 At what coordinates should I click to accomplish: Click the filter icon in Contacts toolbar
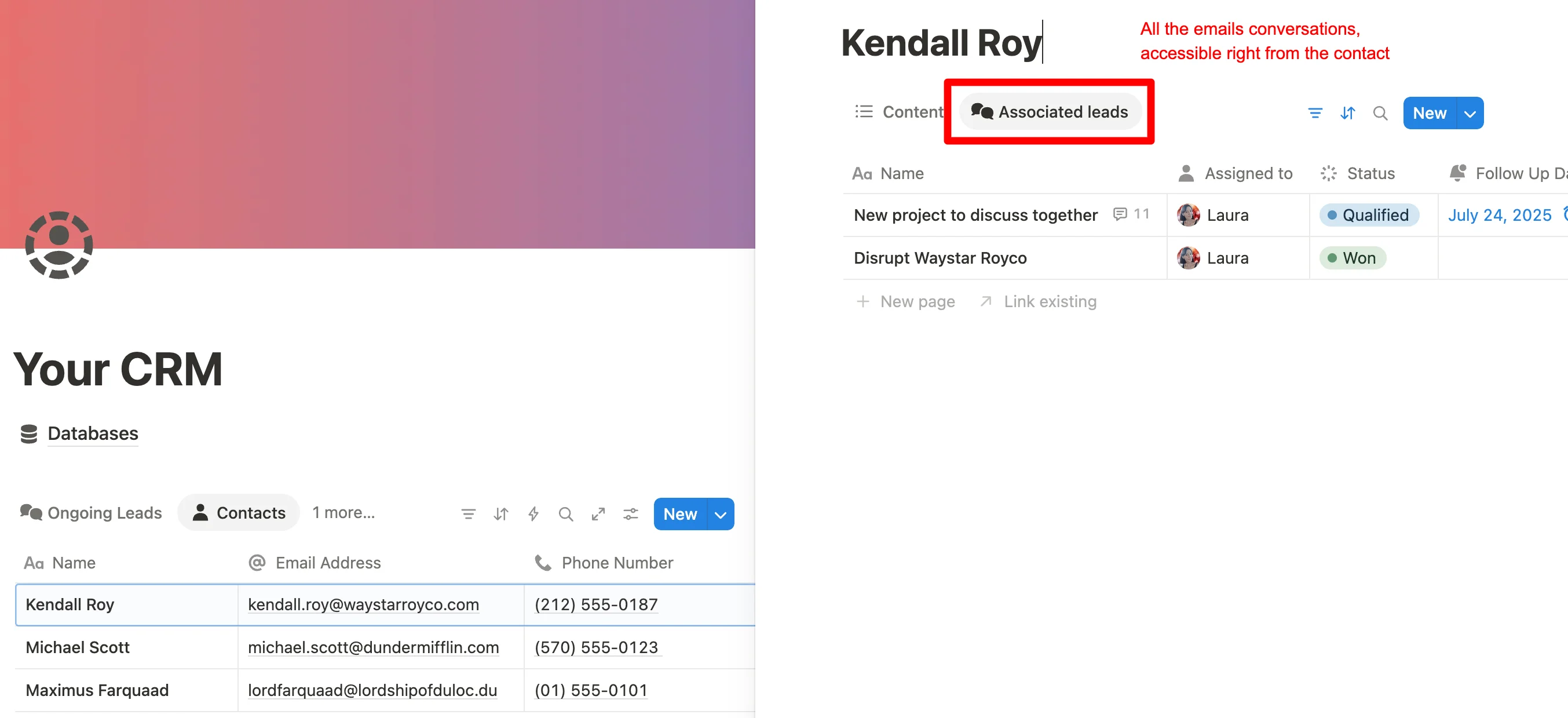pyautogui.click(x=468, y=514)
